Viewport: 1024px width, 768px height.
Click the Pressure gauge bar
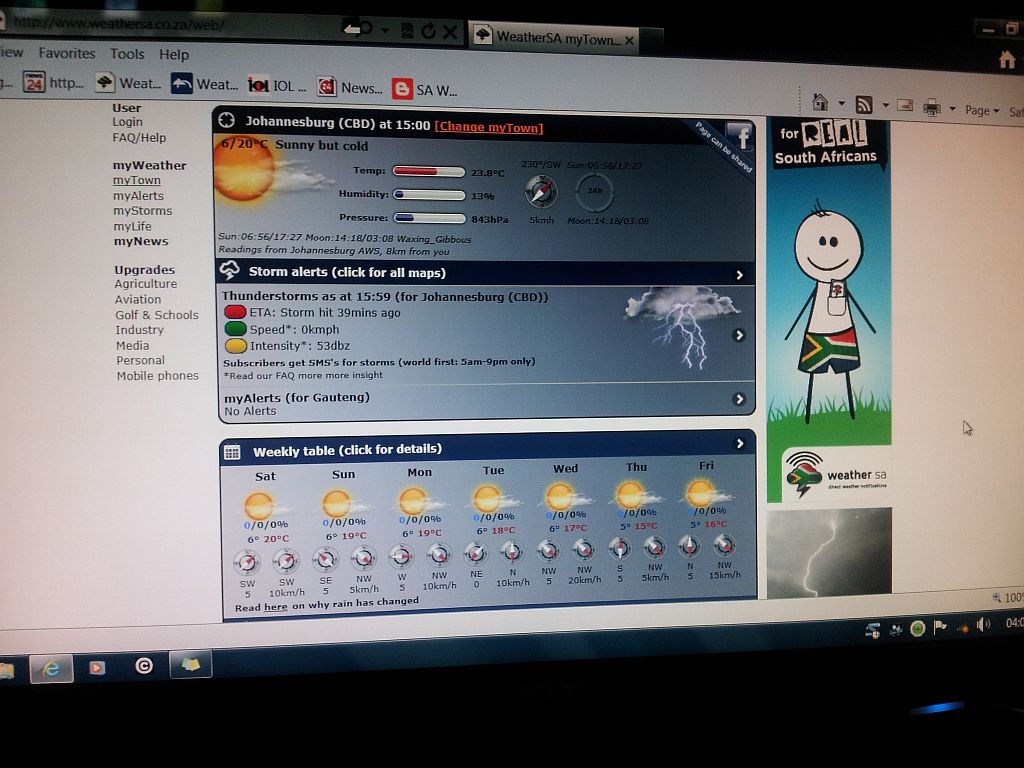click(x=430, y=218)
